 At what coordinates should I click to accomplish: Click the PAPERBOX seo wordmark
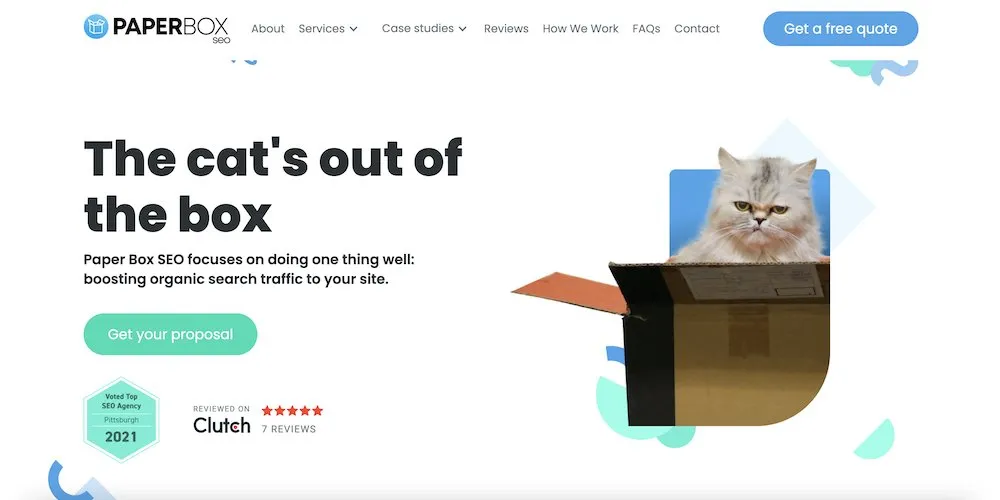170,29
